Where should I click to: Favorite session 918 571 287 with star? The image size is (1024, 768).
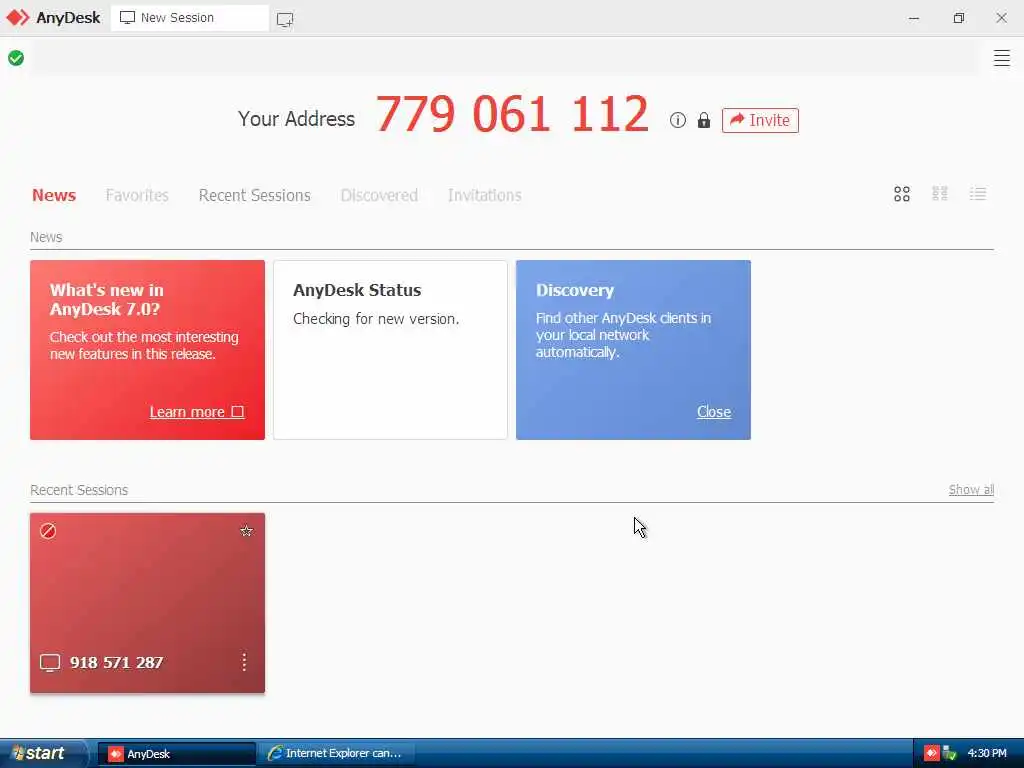click(x=246, y=531)
